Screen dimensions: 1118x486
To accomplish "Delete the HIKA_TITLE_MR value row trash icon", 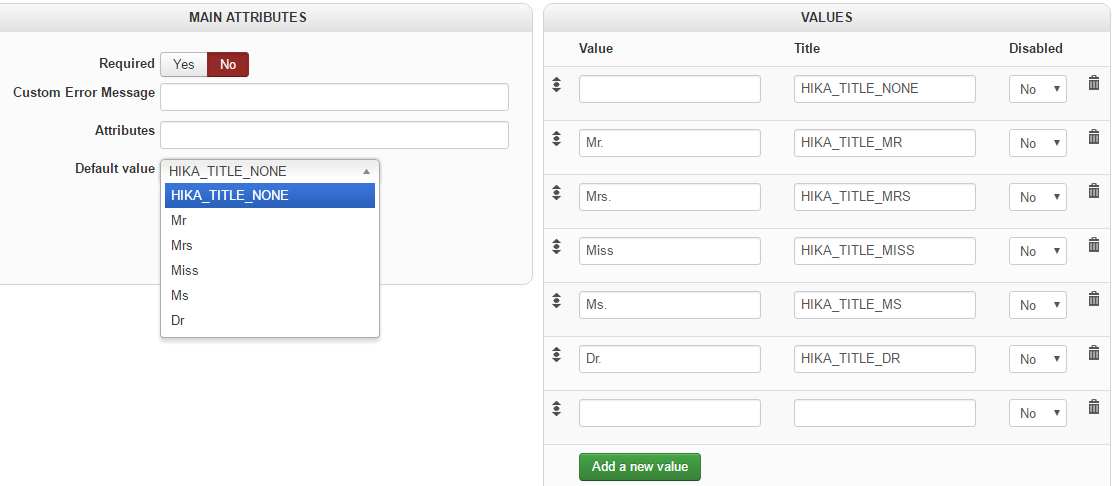I will coord(1094,137).
